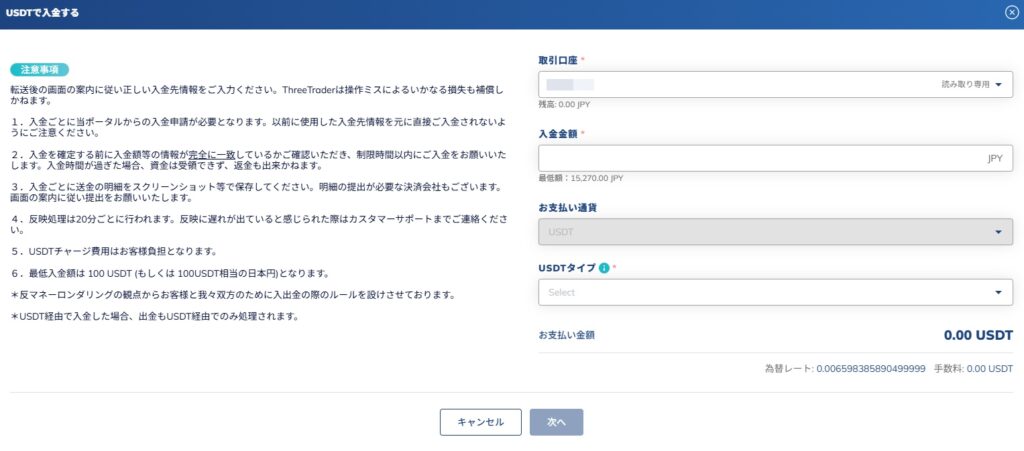Click the 注意事項 badge
This screenshot has height=451, width=1024.
(x=40, y=70)
